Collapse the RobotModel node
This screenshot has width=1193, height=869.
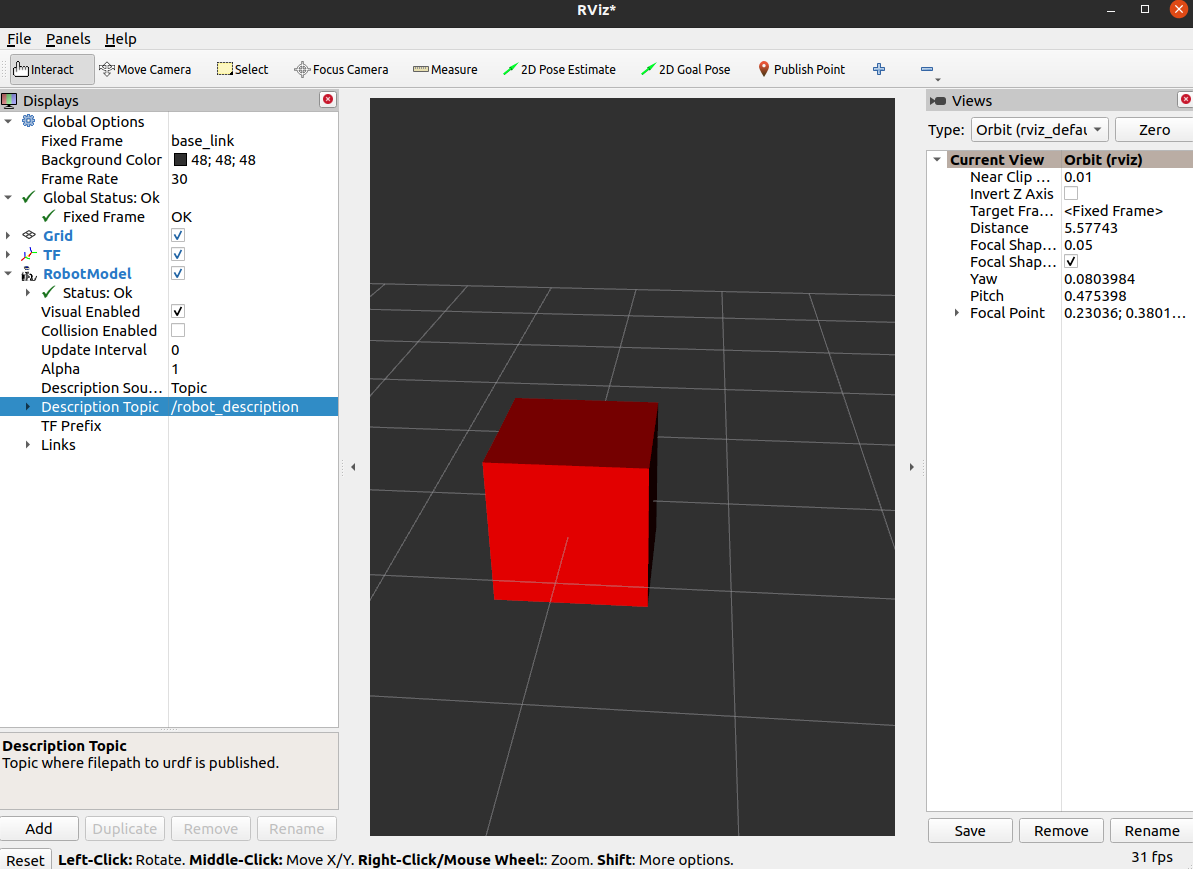point(8,273)
